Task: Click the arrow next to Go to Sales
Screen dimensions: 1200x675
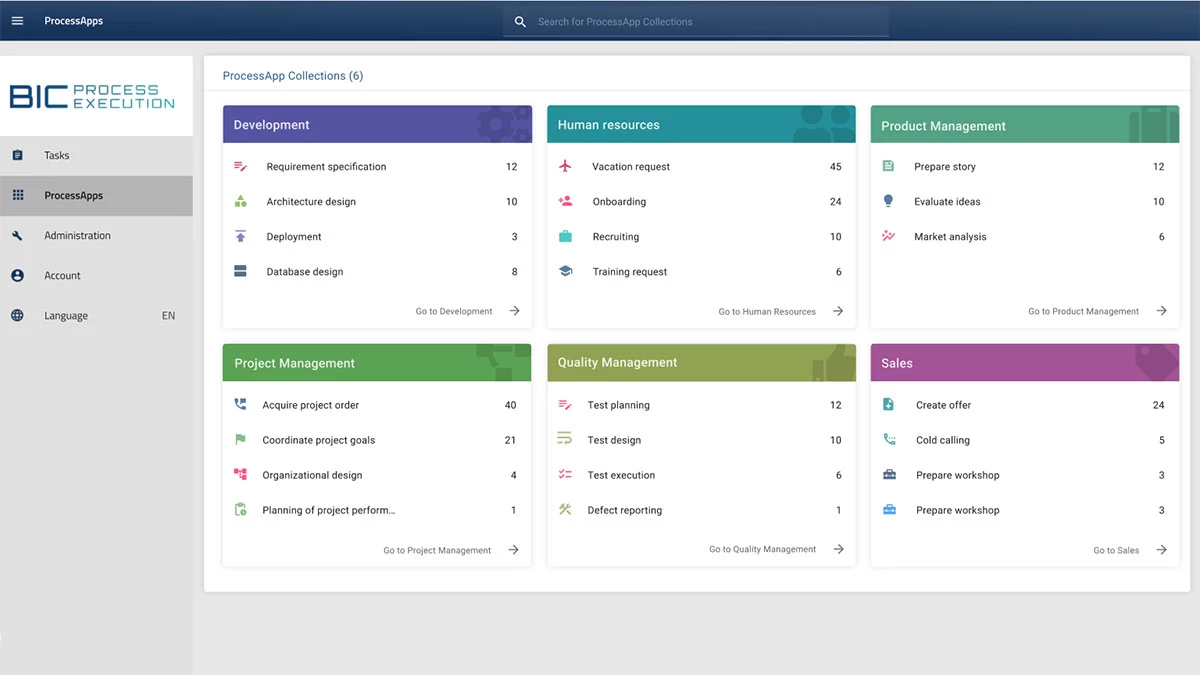Action: click(x=1161, y=549)
